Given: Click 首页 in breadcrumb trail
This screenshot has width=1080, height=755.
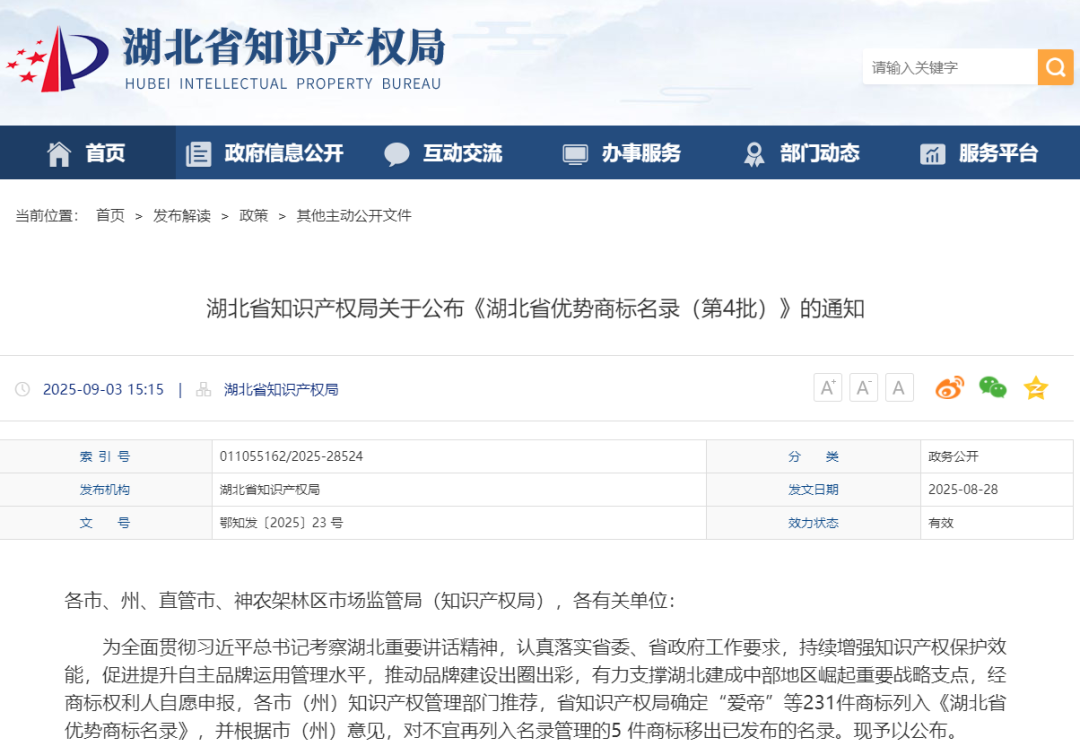Looking at the screenshot, I should tap(110, 216).
